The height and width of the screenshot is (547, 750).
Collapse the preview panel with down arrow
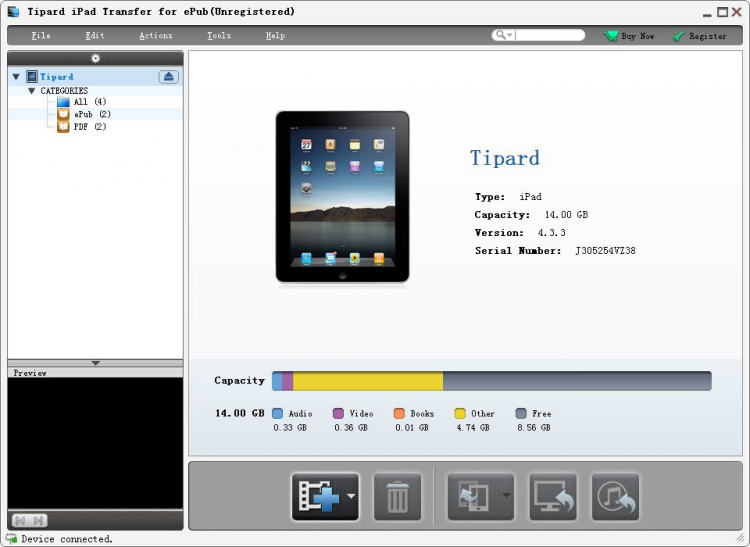click(x=96, y=363)
